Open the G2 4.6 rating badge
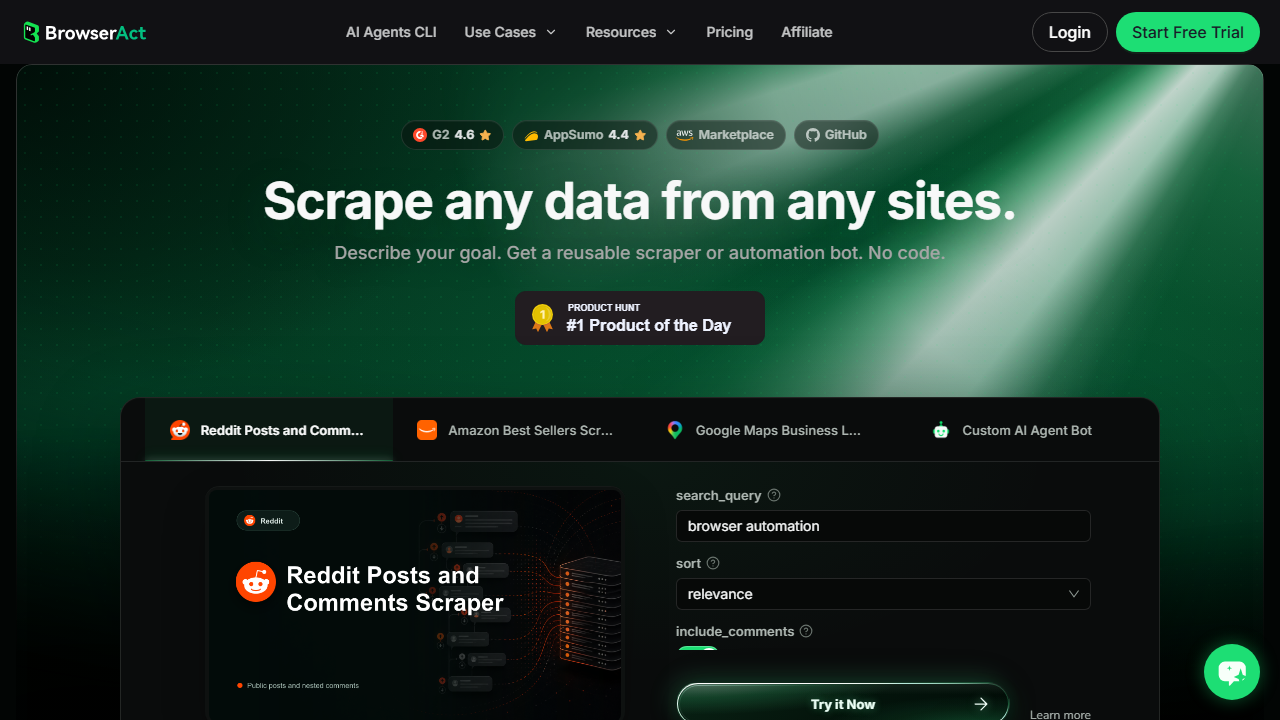This screenshot has height=720, width=1280. click(x=452, y=135)
